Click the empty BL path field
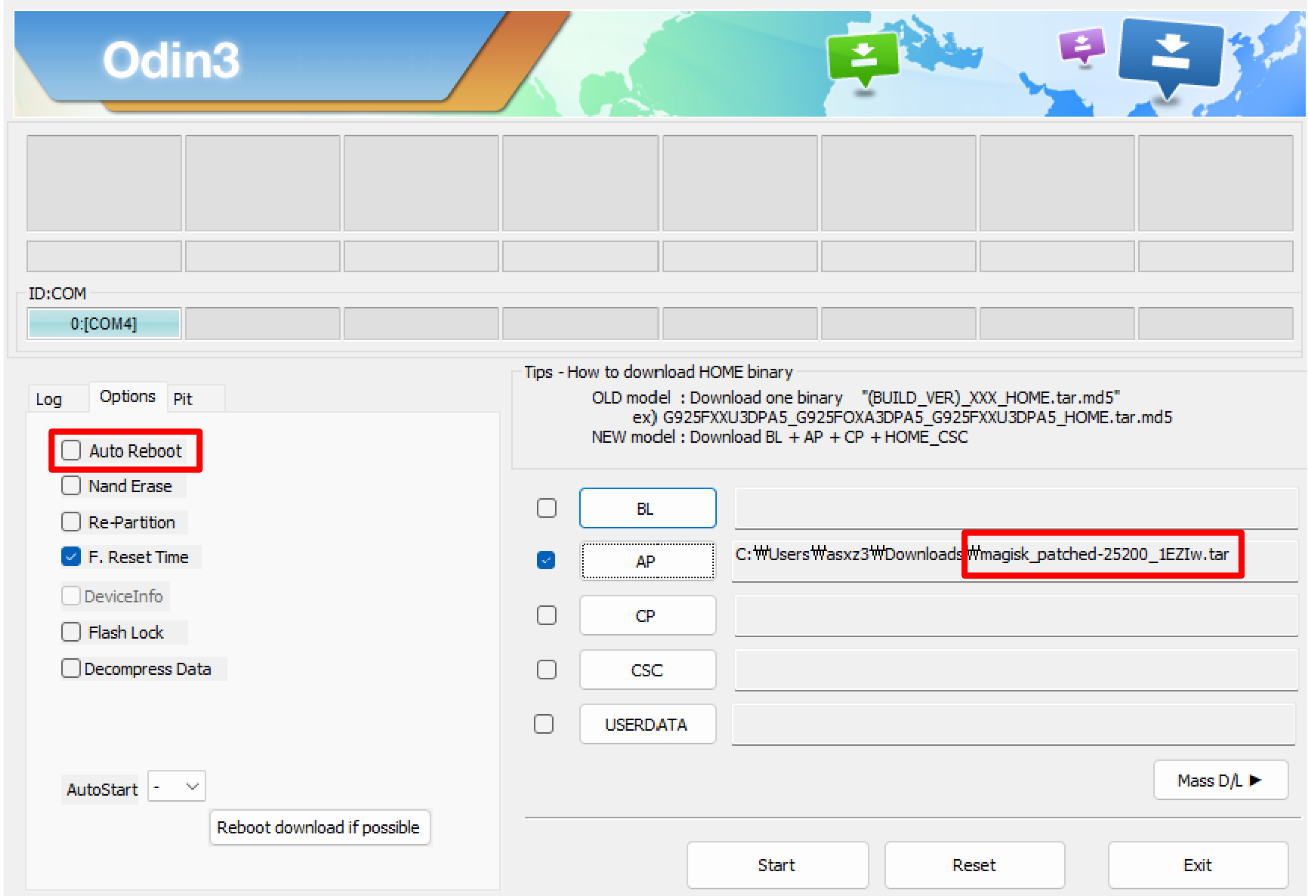Screen dimensions: 1308x896 1016,508
